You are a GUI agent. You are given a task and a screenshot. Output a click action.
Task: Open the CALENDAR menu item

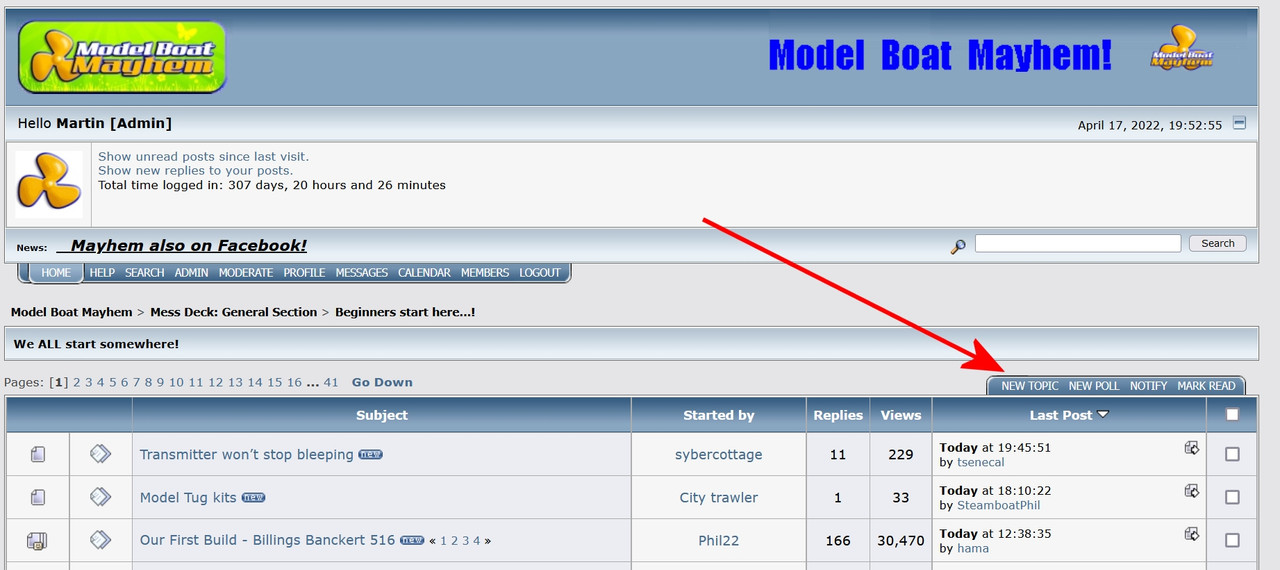pyautogui.click(x=424, y=272)
